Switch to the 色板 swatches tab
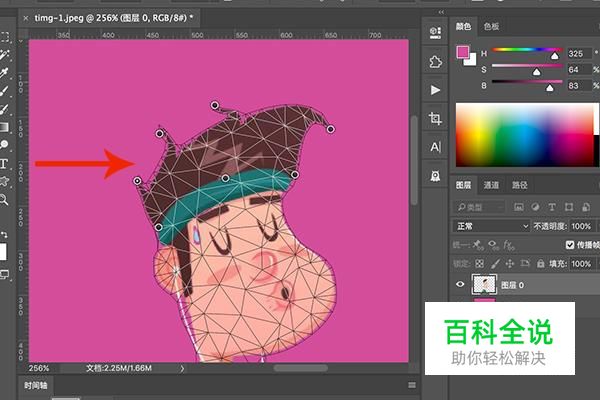 pyautogui.click(x=491, y=26)
